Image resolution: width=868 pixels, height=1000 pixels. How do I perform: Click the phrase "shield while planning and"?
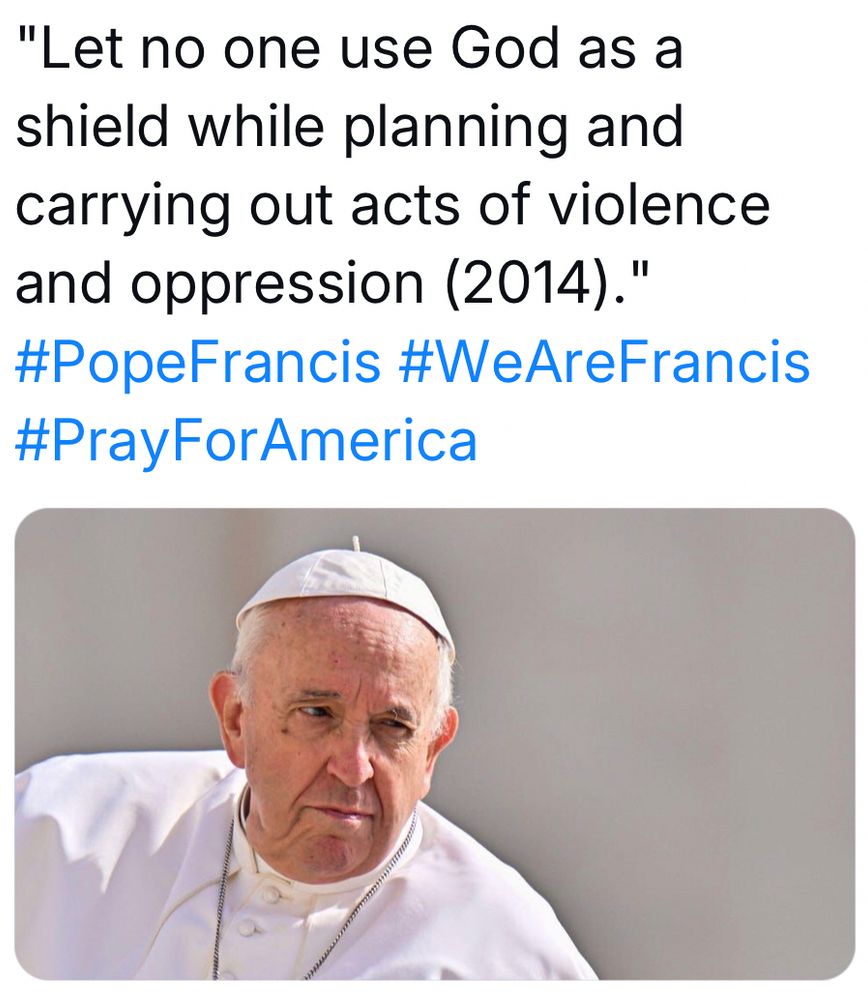tap(349, 128)
